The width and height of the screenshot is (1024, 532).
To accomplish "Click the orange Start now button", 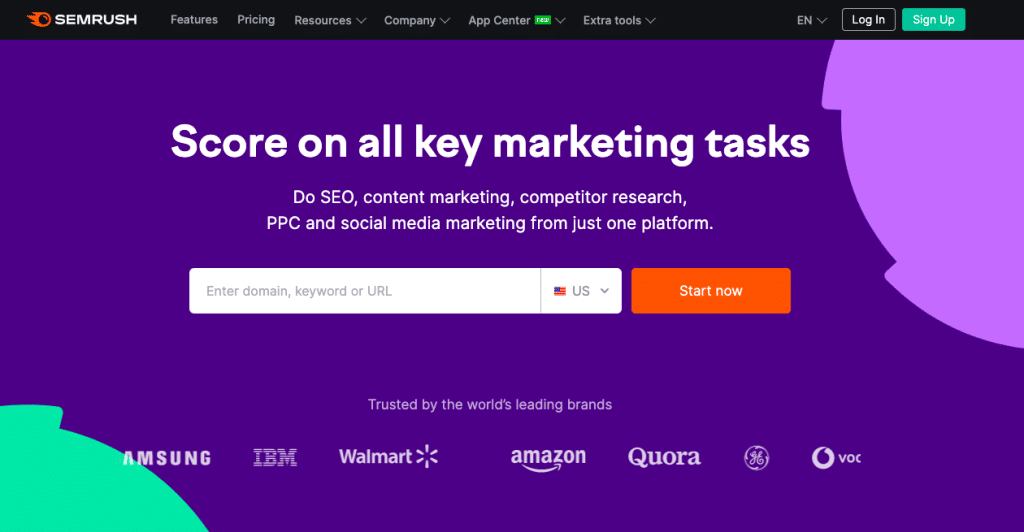I will (711, 291).
